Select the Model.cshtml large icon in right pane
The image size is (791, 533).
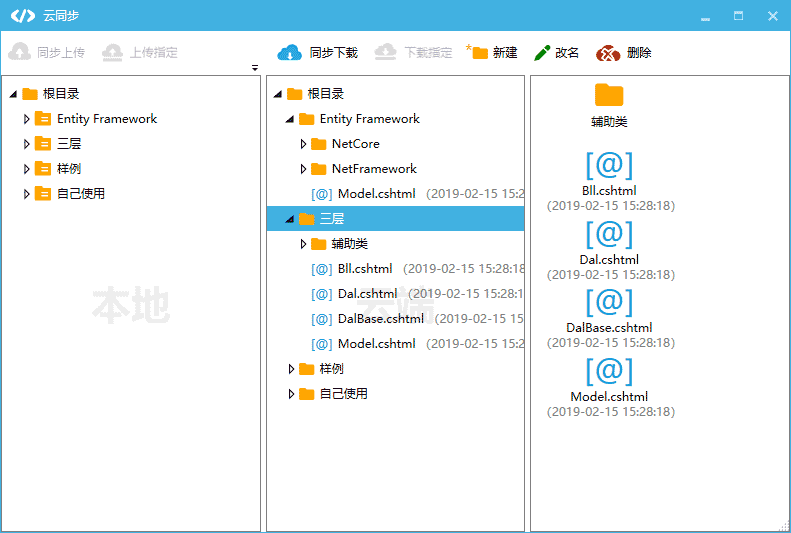tap(609, 371)
